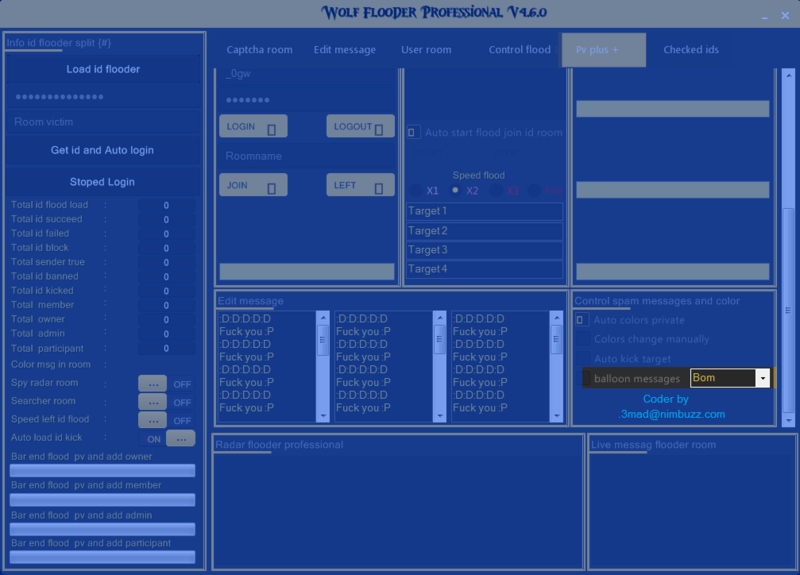
Task: Click Get id and Auto login
Action: (103, 151)
